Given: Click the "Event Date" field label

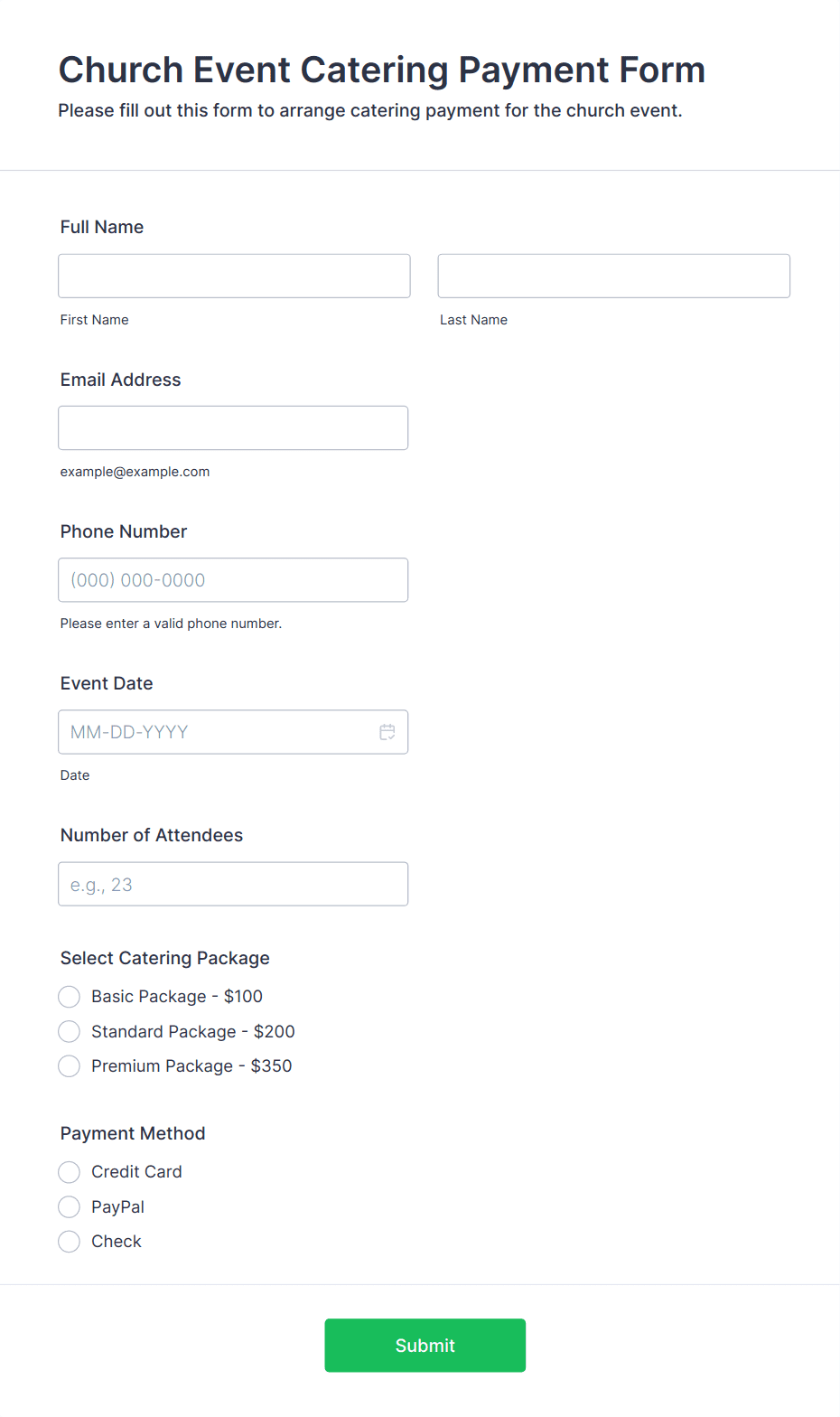Looking at the screenshot, I should [x=107, y=683].
